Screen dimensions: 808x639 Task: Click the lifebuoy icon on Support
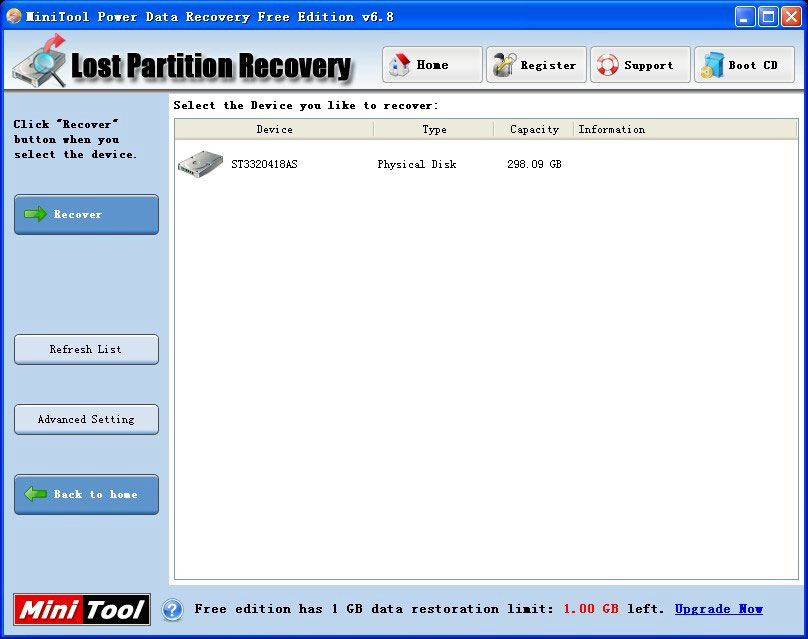pyautogui.click(x=608, y=65)
